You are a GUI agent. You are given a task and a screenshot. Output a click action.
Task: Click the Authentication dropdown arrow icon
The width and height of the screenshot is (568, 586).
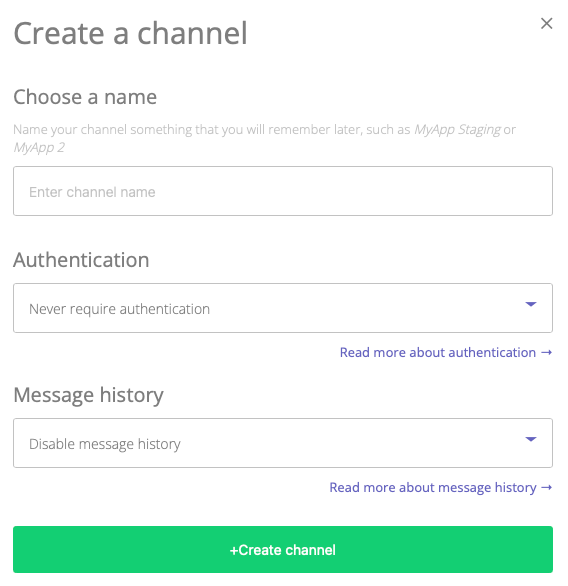[531, 304]
